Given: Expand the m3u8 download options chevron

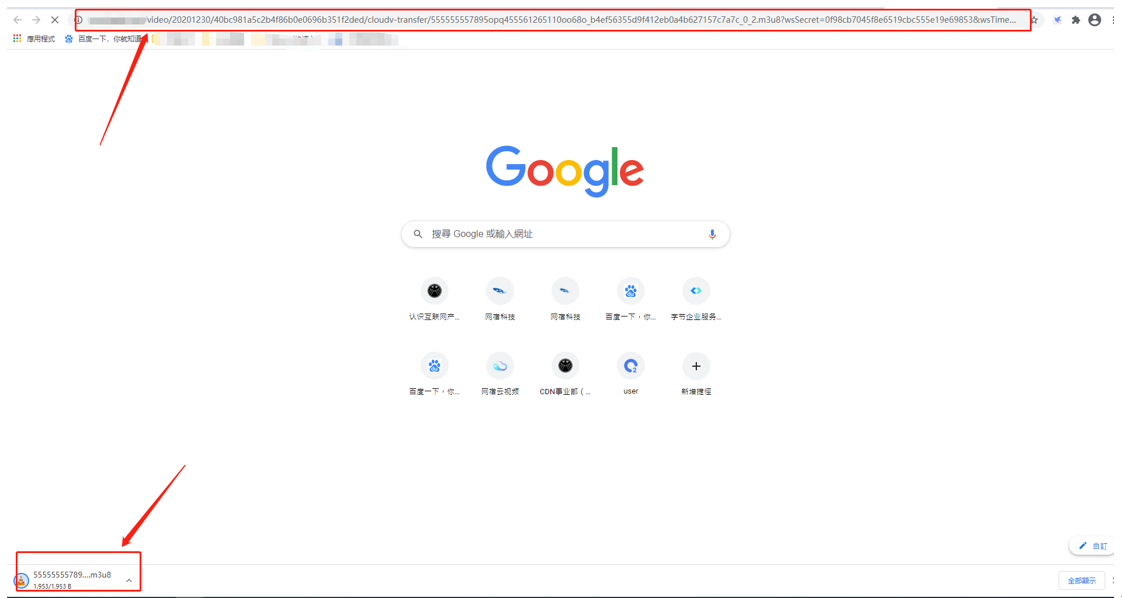Looking at the screenshot, I should pos(129,580).
